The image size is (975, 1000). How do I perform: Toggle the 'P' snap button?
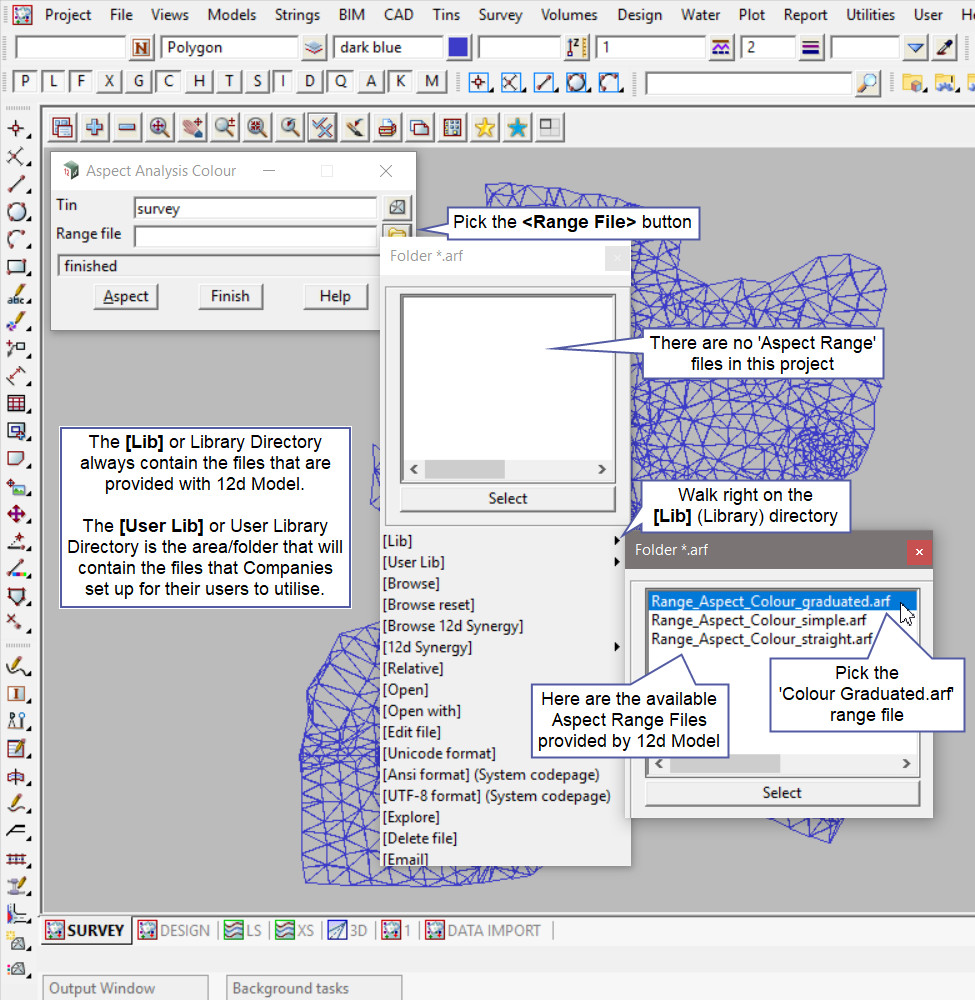(x=26, y=82)
